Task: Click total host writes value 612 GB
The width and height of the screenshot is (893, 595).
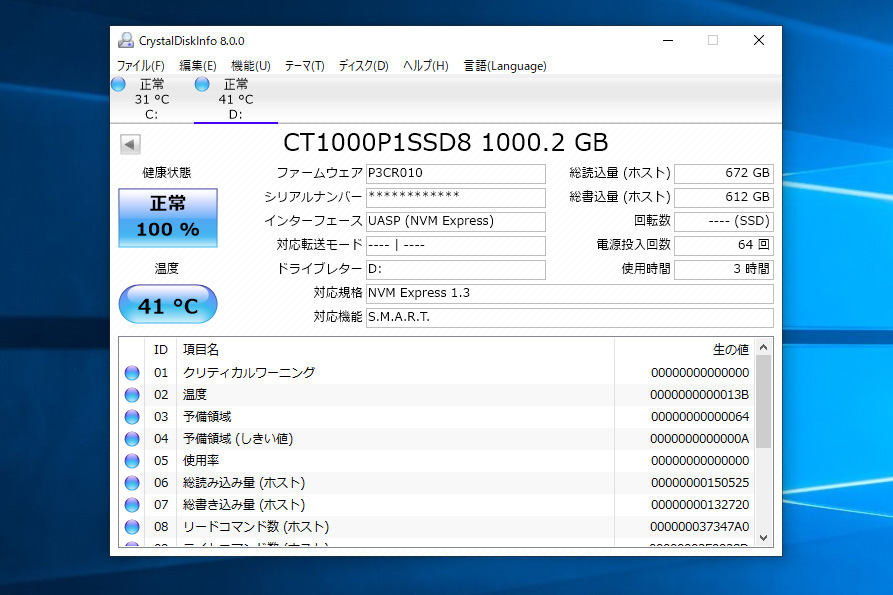Action: (x=724, y=197)
